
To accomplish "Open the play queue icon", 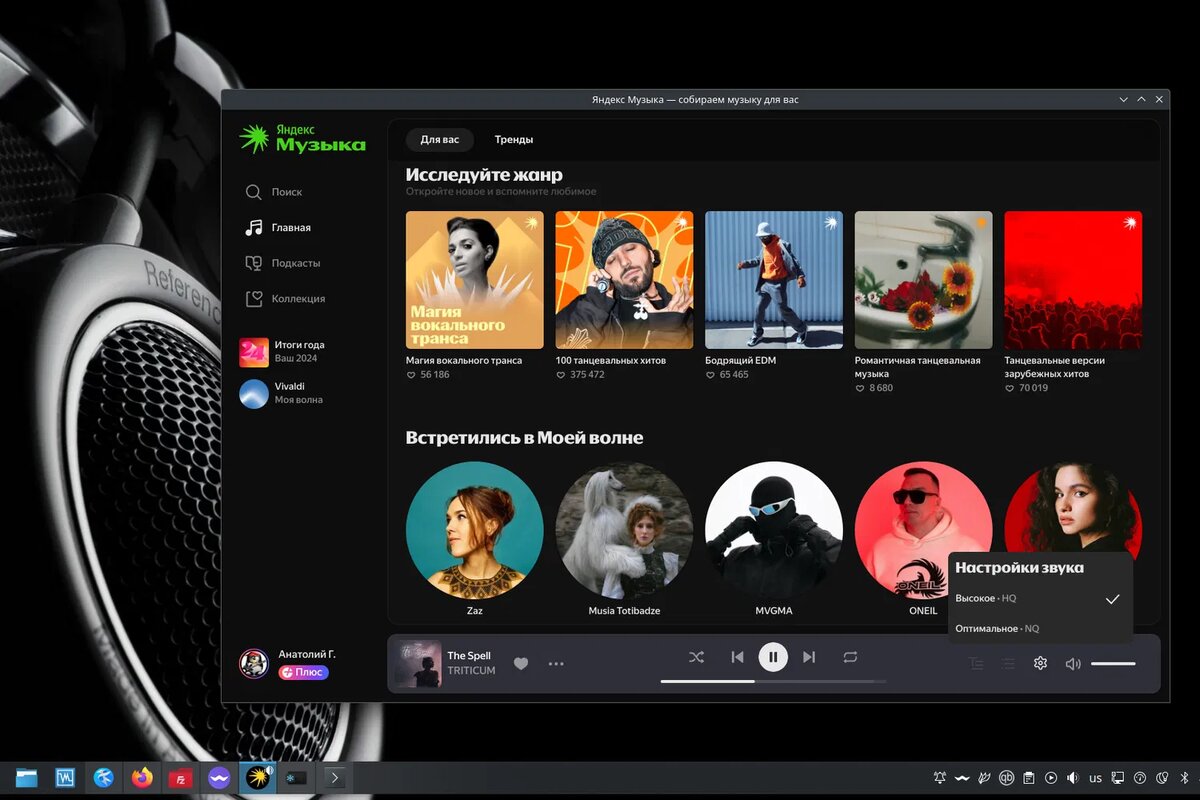I will (x=1008, y=663).
